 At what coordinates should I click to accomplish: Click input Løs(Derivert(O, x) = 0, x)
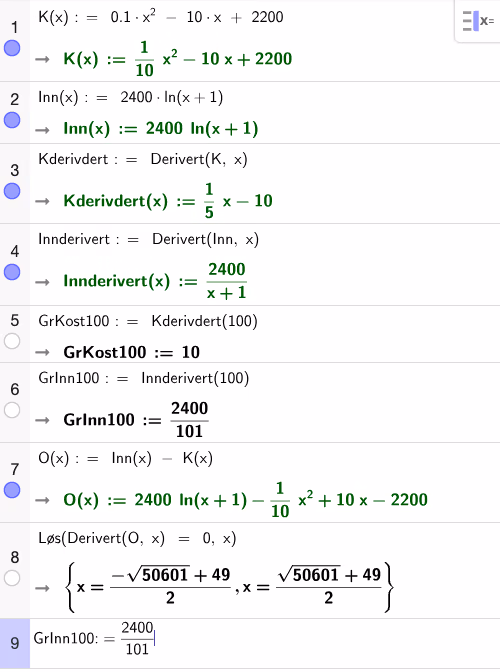pos(137,538)
